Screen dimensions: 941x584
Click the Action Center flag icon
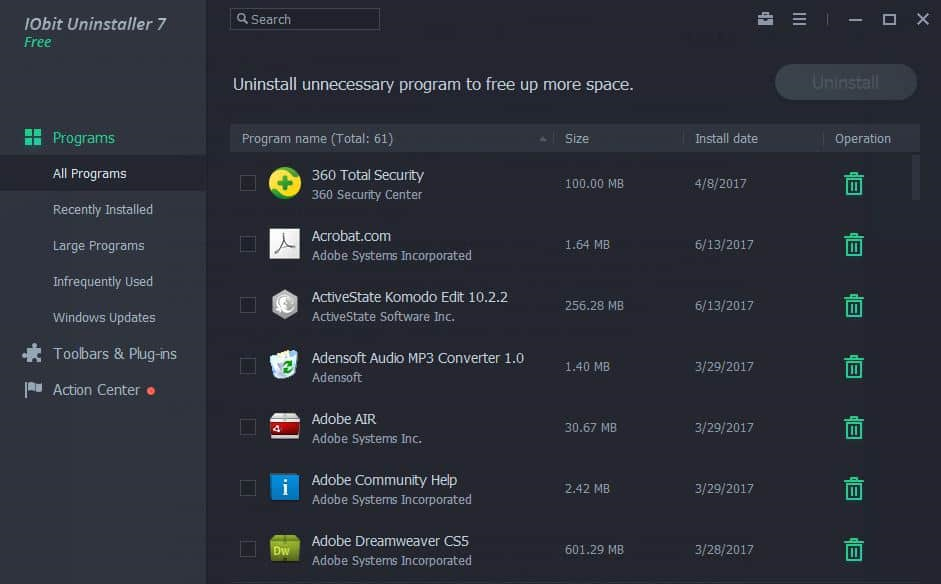33,390
